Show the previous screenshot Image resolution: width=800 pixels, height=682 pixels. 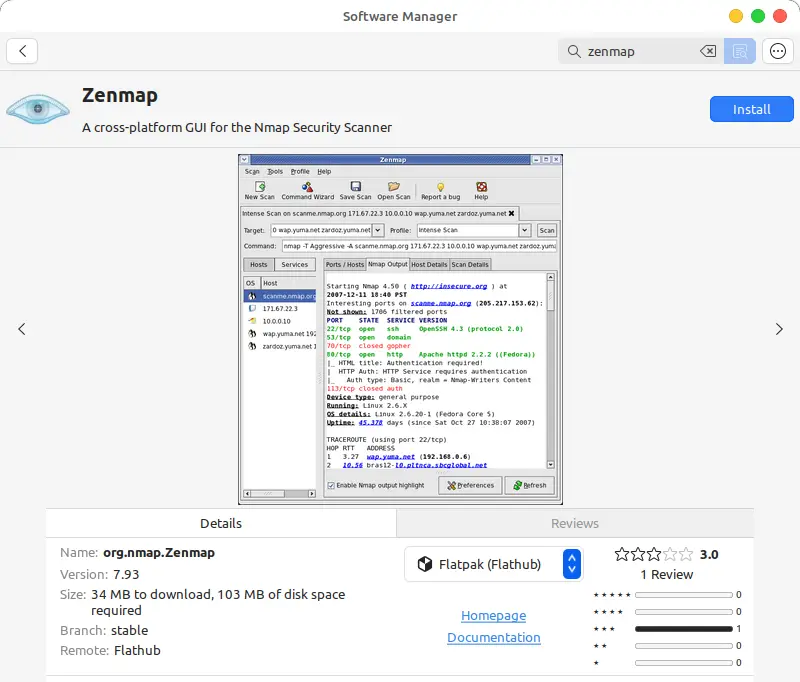[x=22, y=329]
